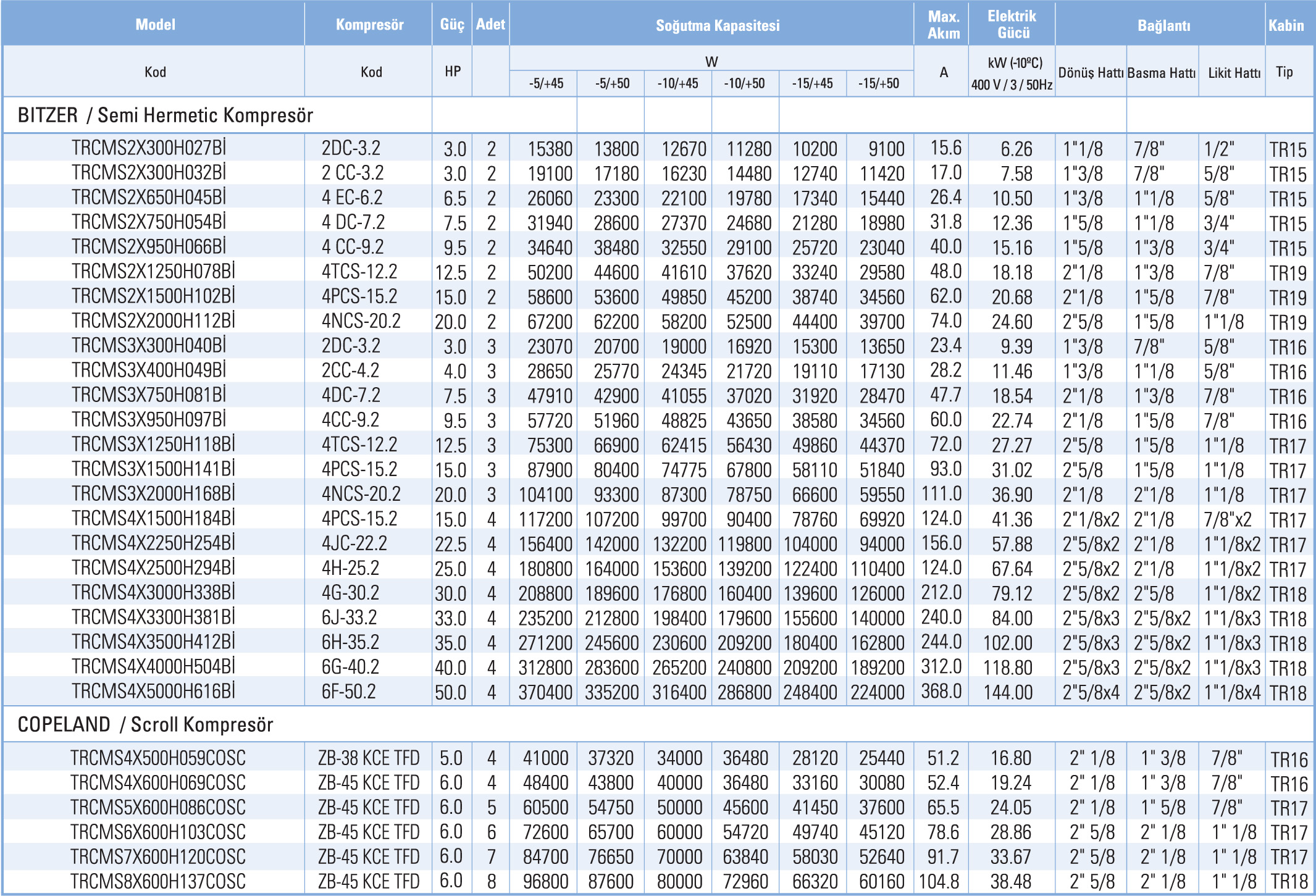Click the Likit Hattı column label
Viewport: 1316px width, 896px height.
[1234, 73]
